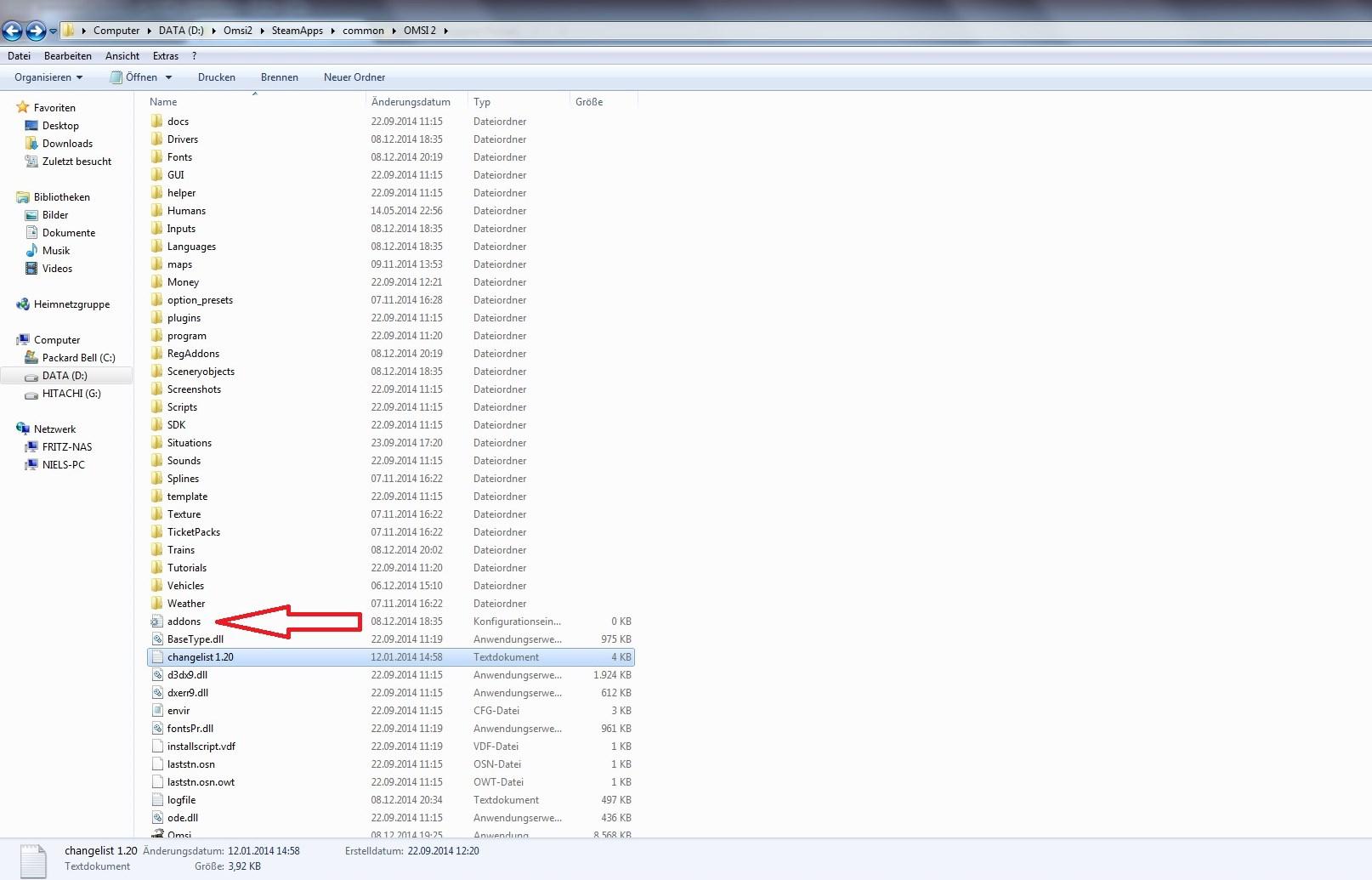This screenshot has height=880, width=1372.
Task: Open the Organisieren dropdown menu
Action: 48,77
